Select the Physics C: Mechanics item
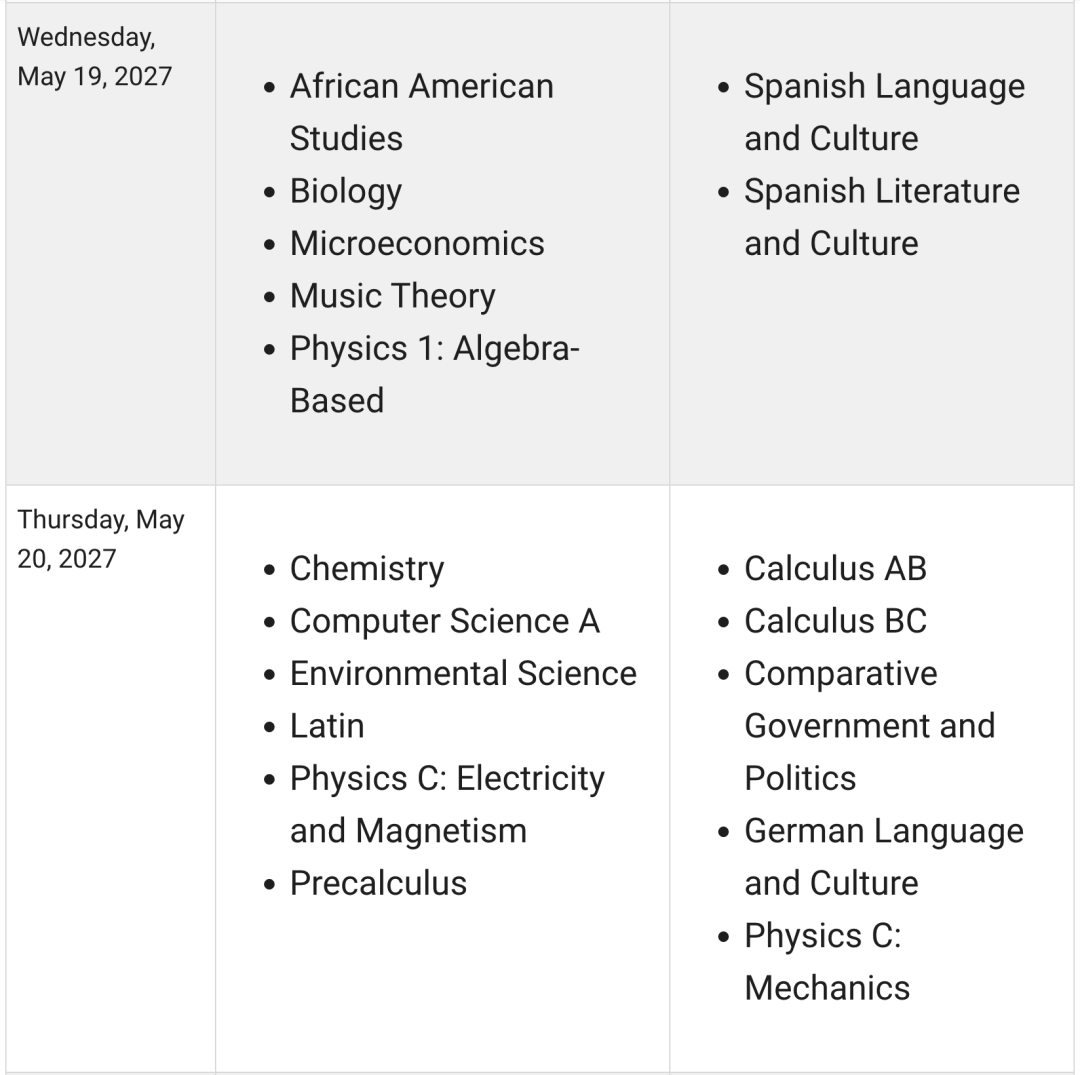The width and height of the screenshot is (1080, 1075). coord(827,962)
